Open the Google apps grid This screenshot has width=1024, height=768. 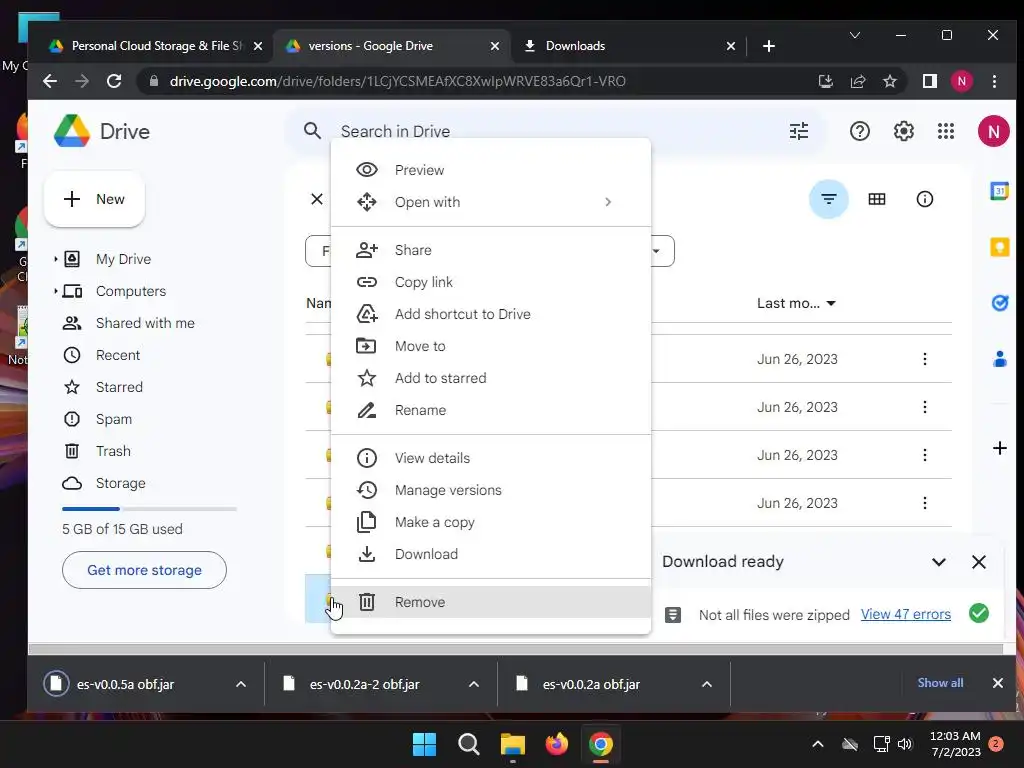click(946, 131)
